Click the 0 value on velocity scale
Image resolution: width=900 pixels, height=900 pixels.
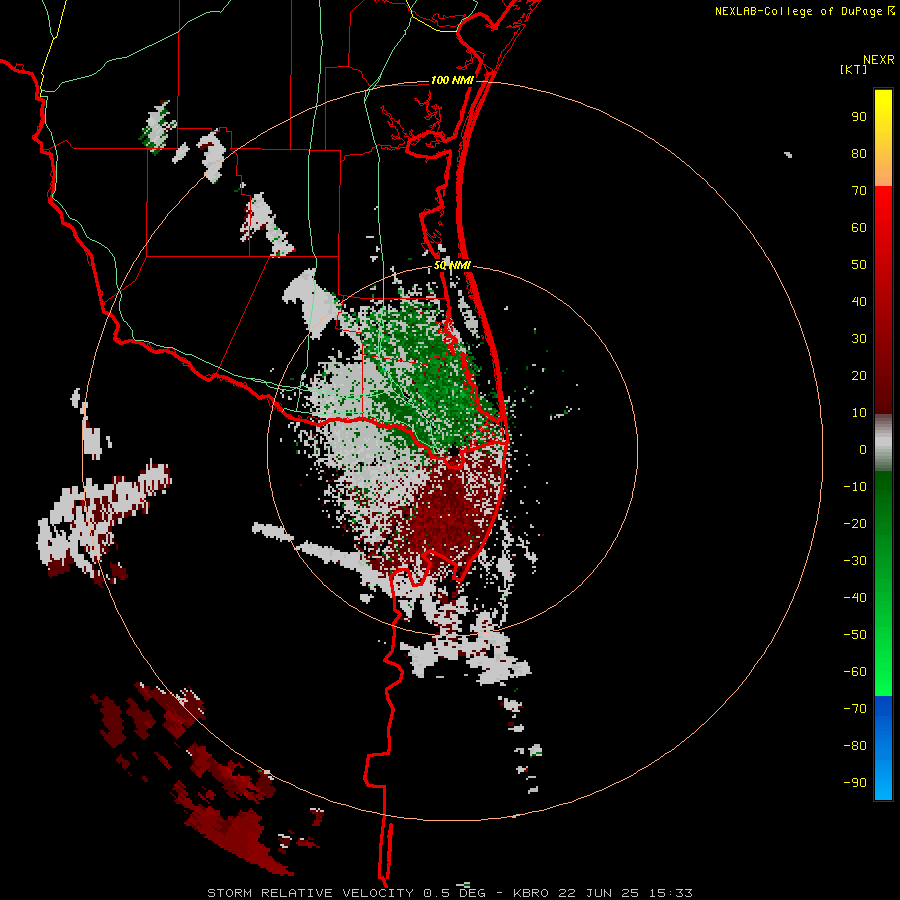point(863,450)
